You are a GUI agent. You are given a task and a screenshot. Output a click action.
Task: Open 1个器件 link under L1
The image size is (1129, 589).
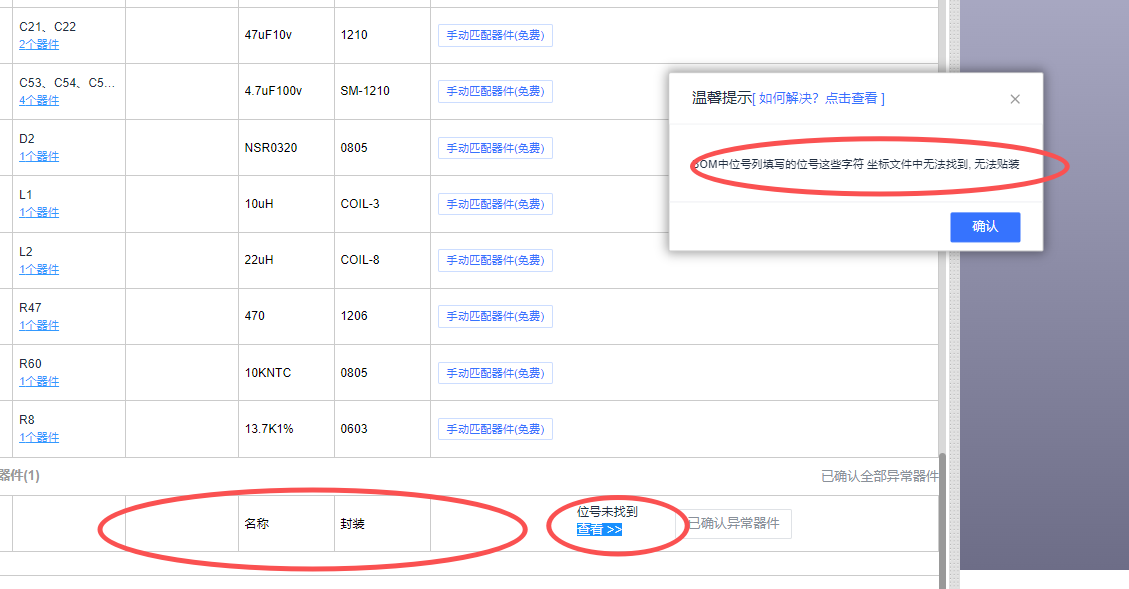point(39,212)
